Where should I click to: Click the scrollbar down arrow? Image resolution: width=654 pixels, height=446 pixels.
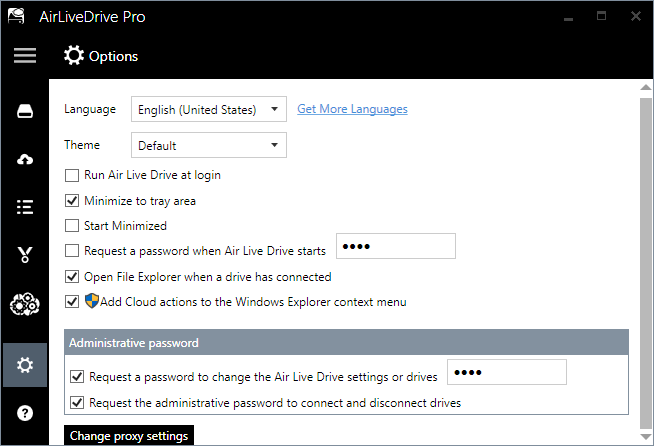pos(646,436)
